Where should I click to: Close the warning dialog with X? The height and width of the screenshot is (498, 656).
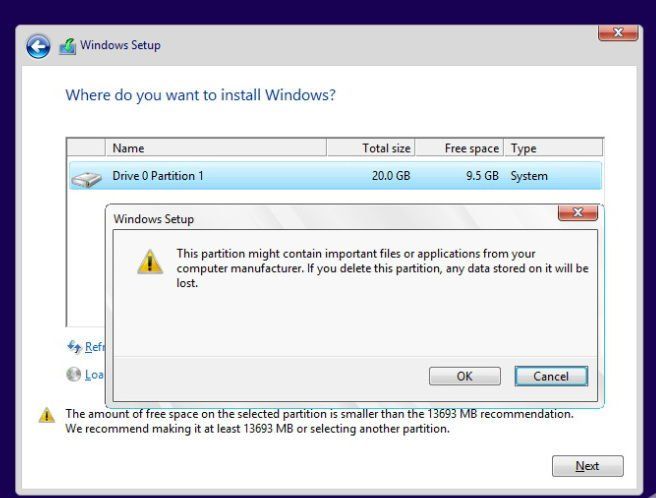pyautogui.click(x=578, y=212)
